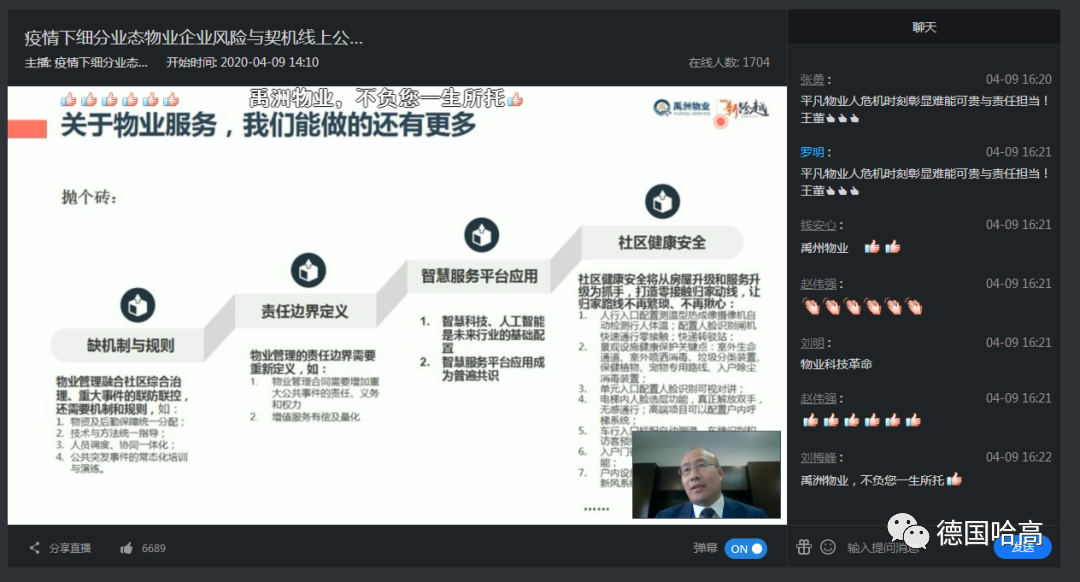Image resolution: width=1080 pixels, height=582 pixels.
Task: Click the thumbs-up like icon beside 6689
Action: click(x=126, y=548)
